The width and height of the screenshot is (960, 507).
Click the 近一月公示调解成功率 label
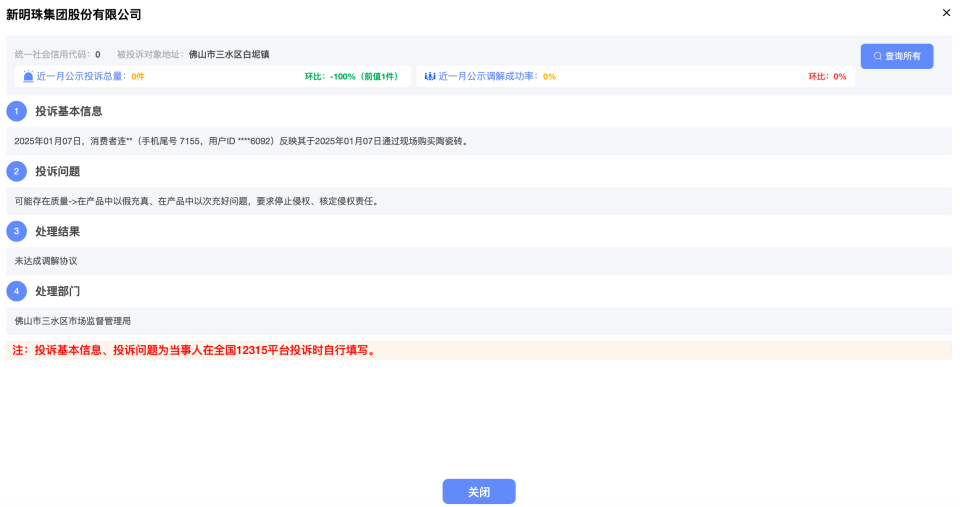pos(489,77)
